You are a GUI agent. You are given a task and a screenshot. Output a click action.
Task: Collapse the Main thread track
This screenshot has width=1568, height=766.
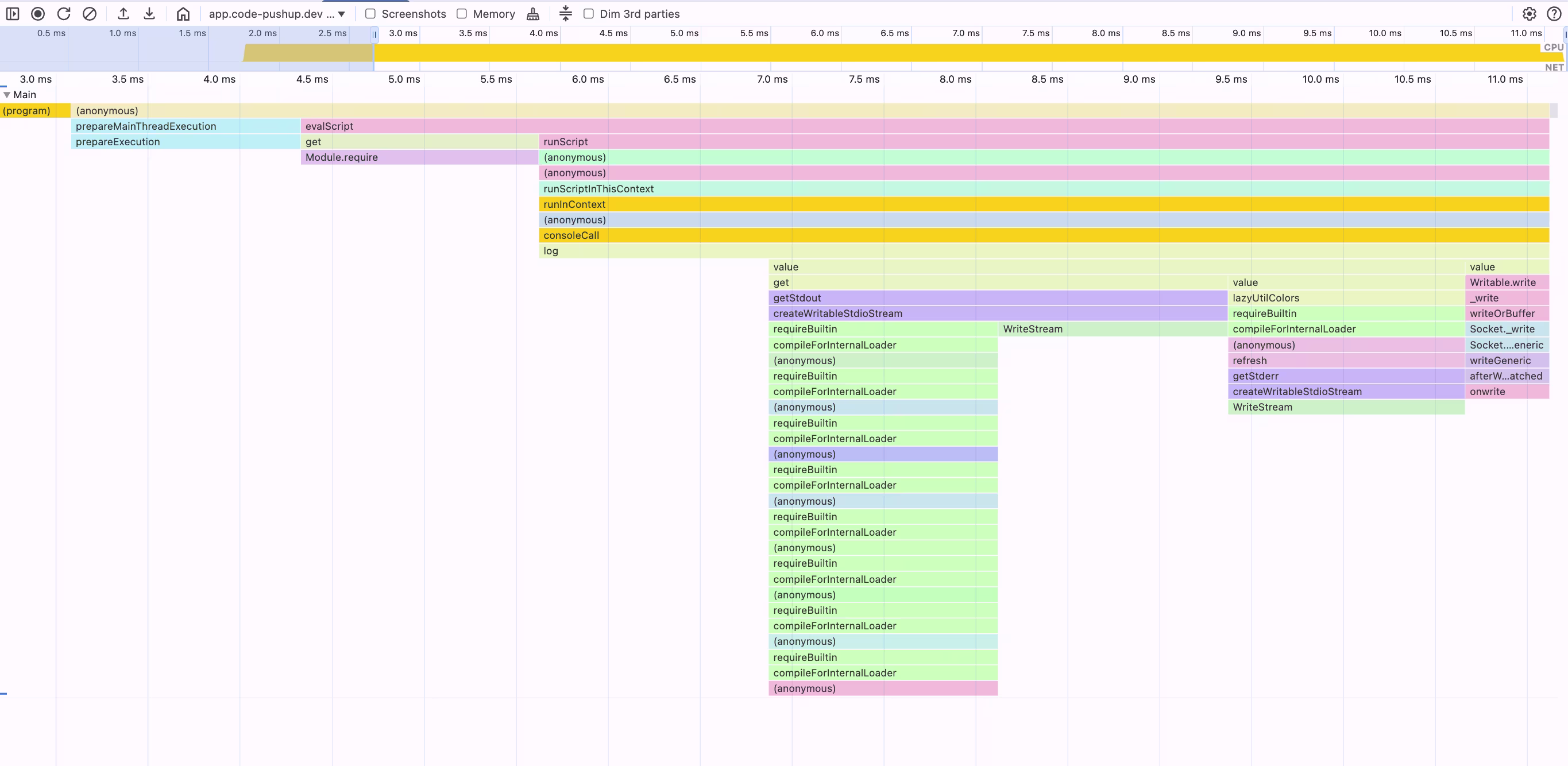(x=7, y=94)
